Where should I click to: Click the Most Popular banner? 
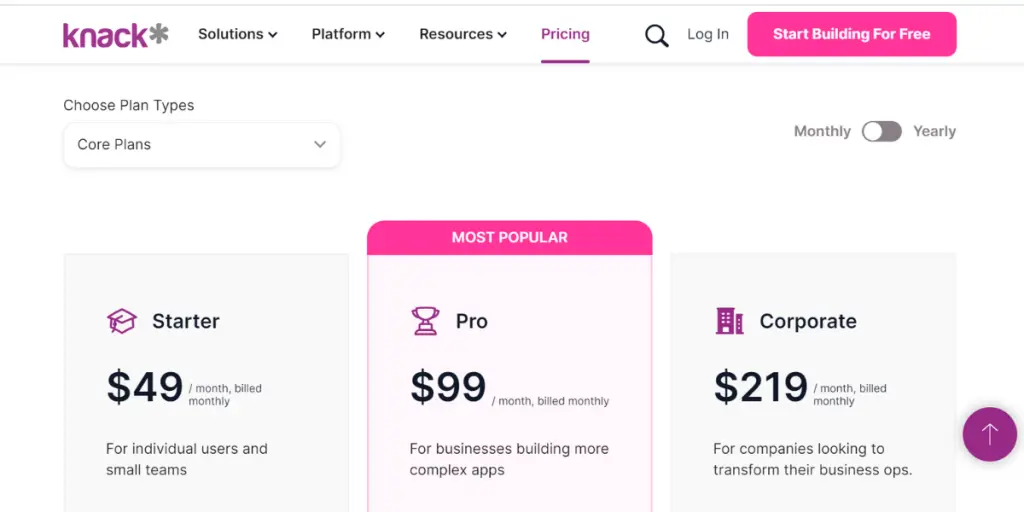click(509, 238)
